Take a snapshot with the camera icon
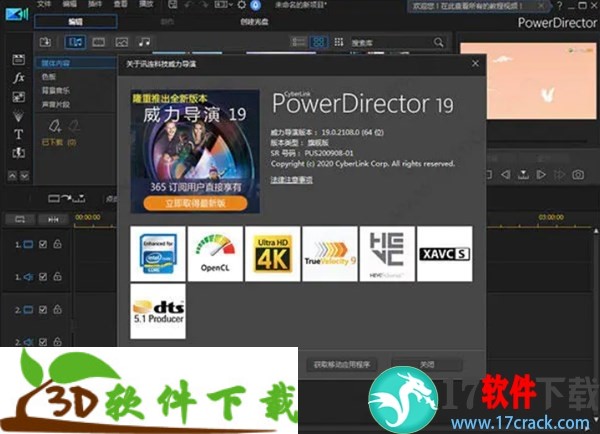 point(578,175)
